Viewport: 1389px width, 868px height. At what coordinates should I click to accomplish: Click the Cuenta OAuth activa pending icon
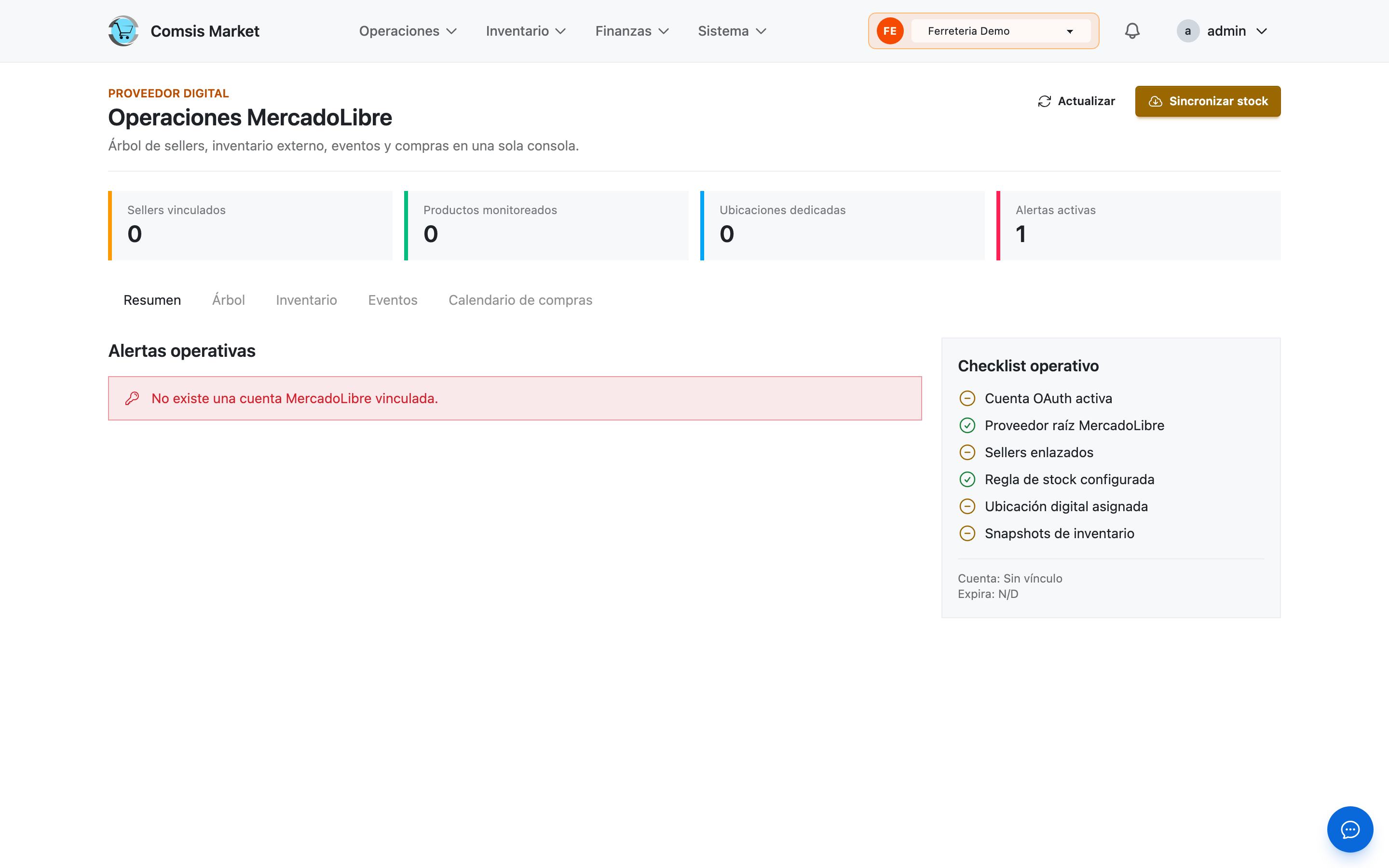pos(967,398)
